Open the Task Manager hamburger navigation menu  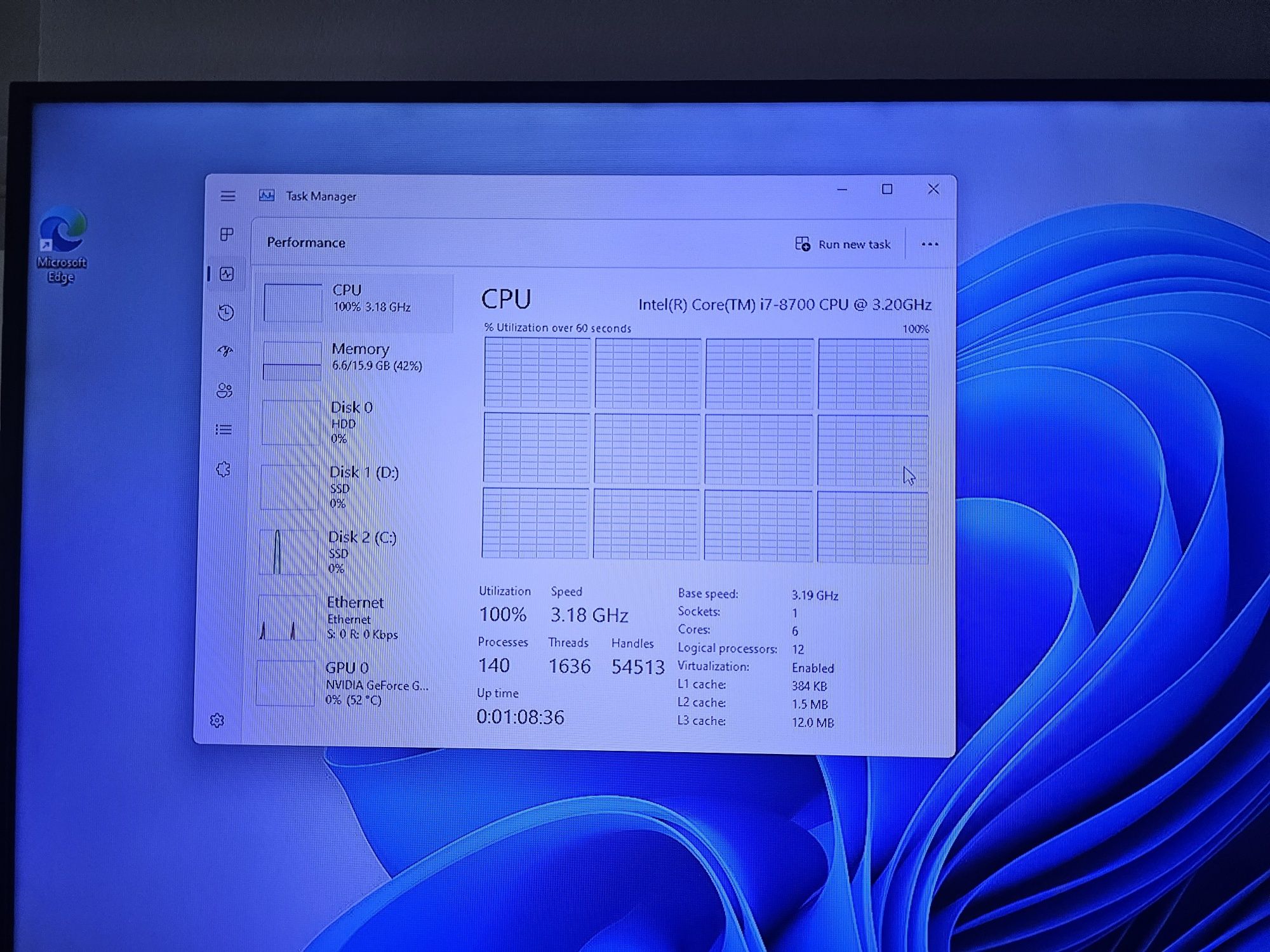click(x=227, y=196)
